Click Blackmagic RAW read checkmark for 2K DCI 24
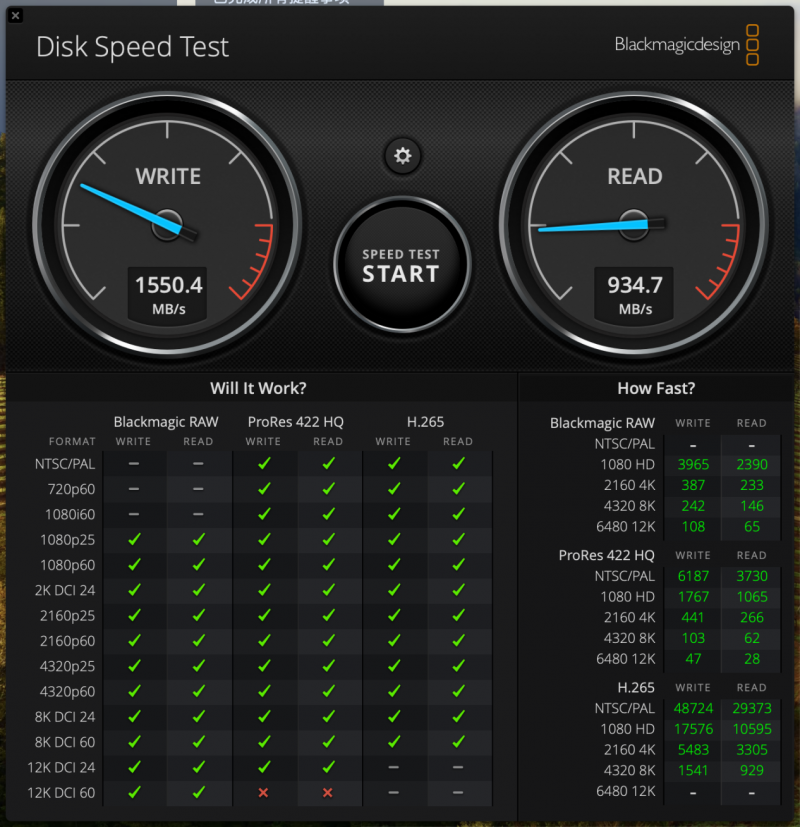 point(199,590)
